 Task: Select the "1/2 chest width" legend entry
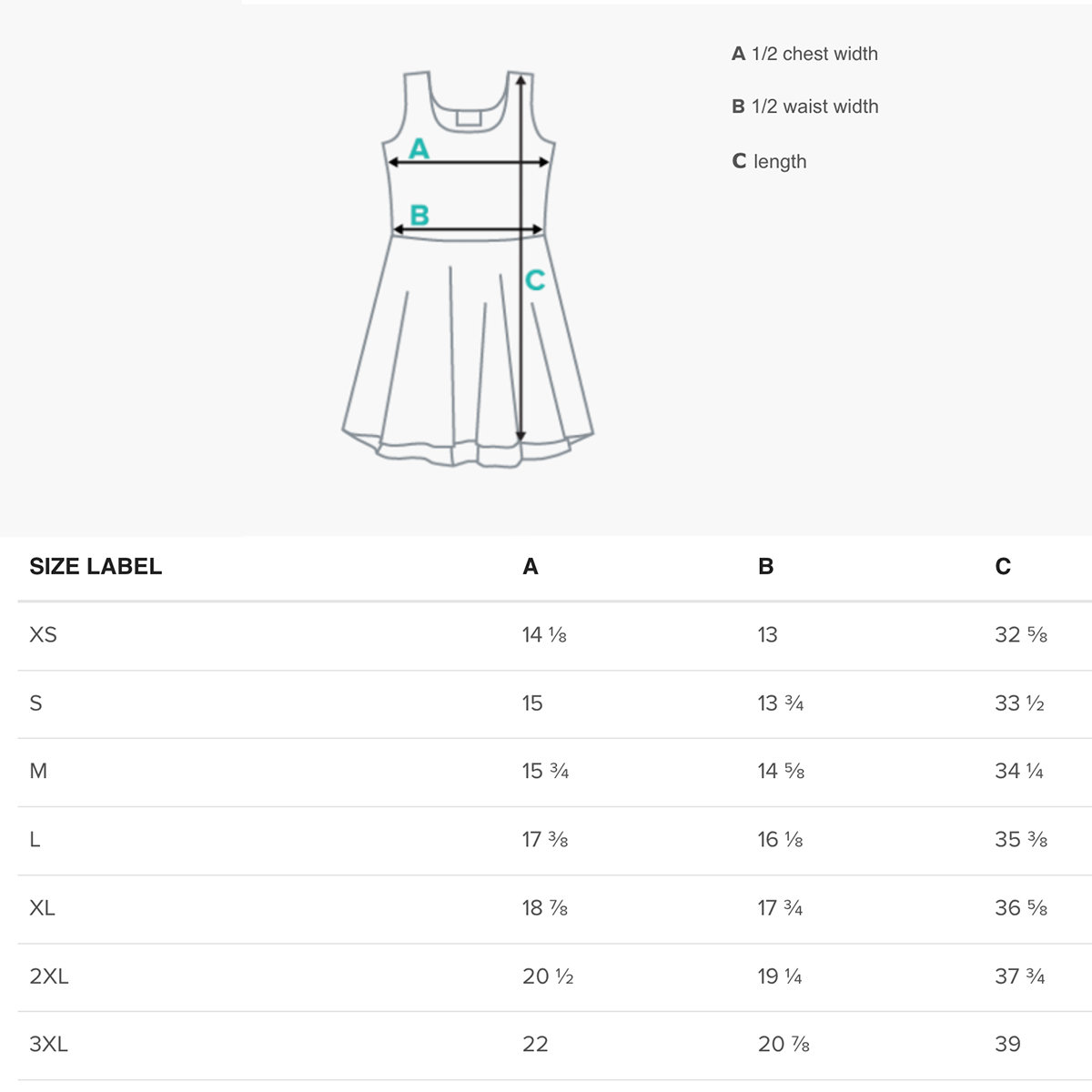click(x=804, y=54)
